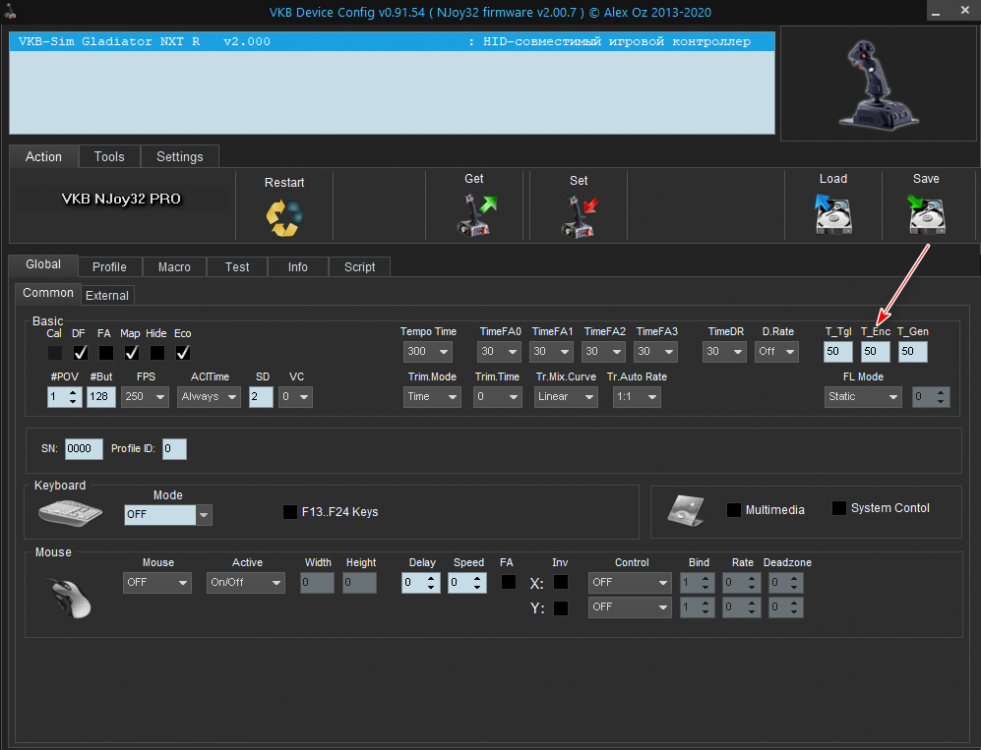The width and height of the screenshot is (981, 750).
Task: Open the Tools tab
Action: [109, 157]
